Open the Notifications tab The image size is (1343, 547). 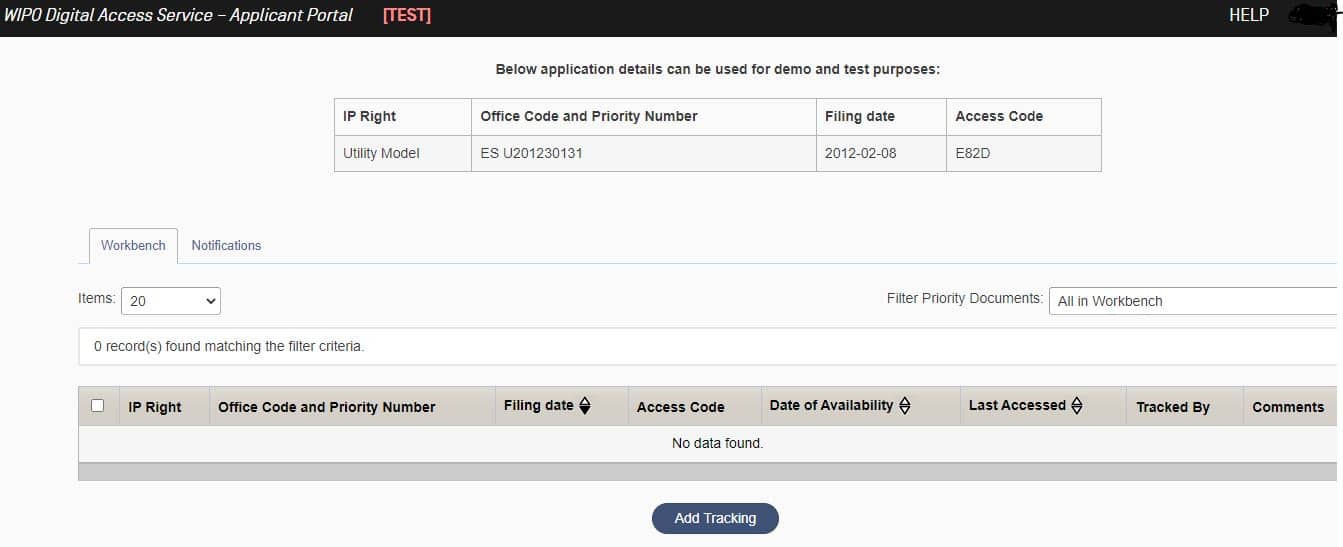tap(226, 246)
